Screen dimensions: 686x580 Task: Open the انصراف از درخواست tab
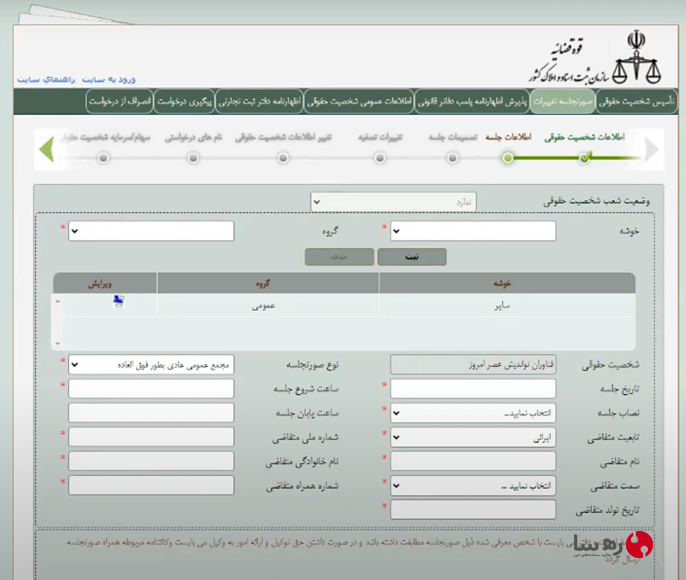click(x=120, y=101)
